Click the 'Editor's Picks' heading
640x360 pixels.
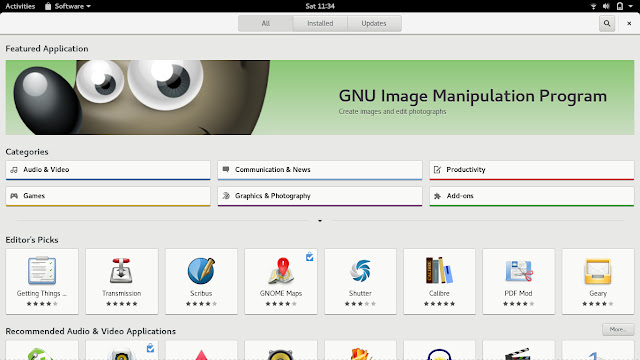(x=32, y=240)
